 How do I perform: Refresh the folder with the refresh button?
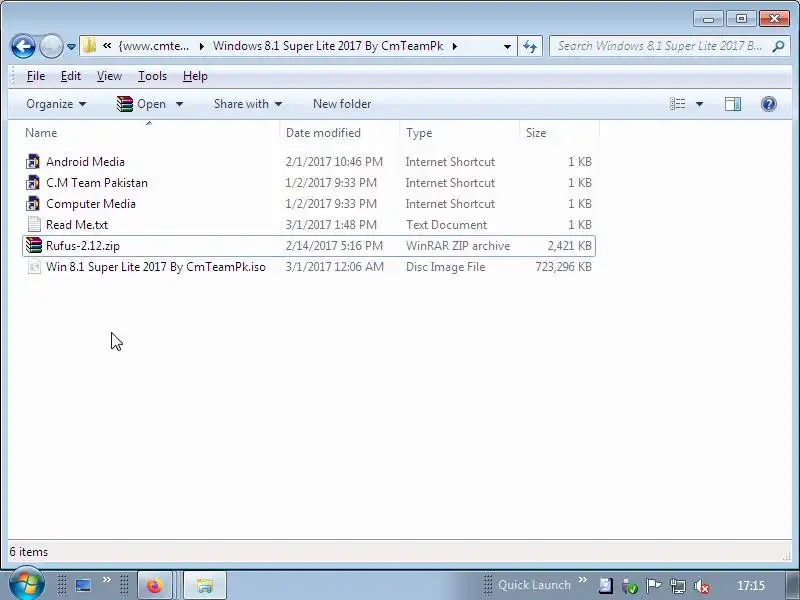point(530,46)
